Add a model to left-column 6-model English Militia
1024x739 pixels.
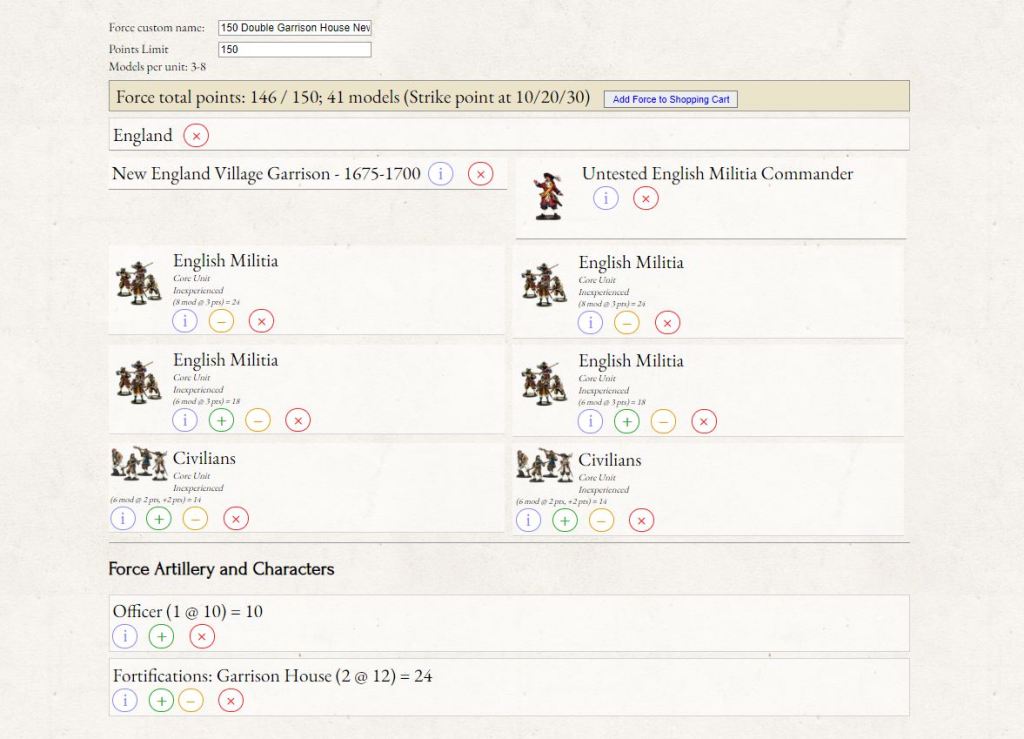coord(221,420)
